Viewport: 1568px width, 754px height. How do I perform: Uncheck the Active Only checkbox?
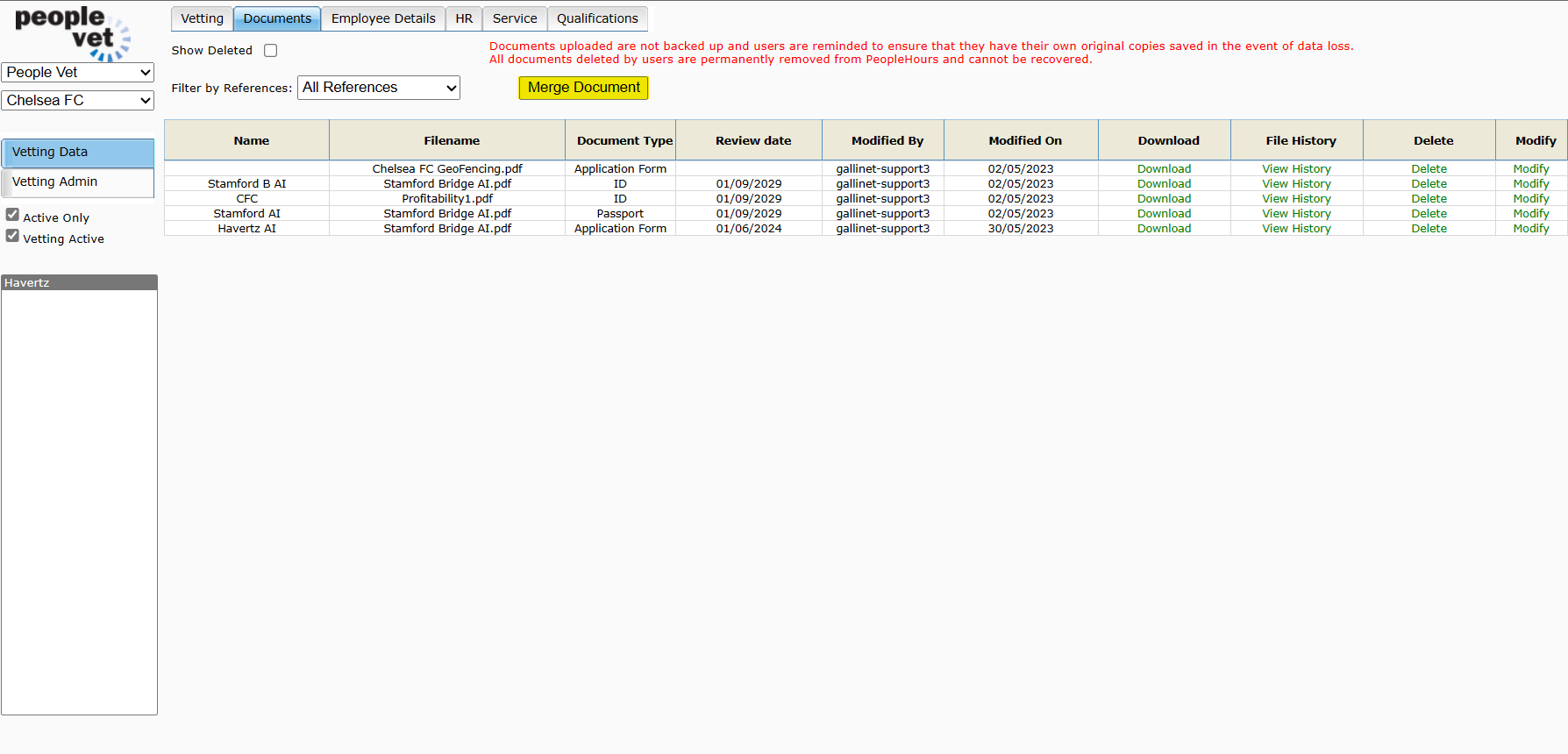pyautogui.click(x=12, y=215)
